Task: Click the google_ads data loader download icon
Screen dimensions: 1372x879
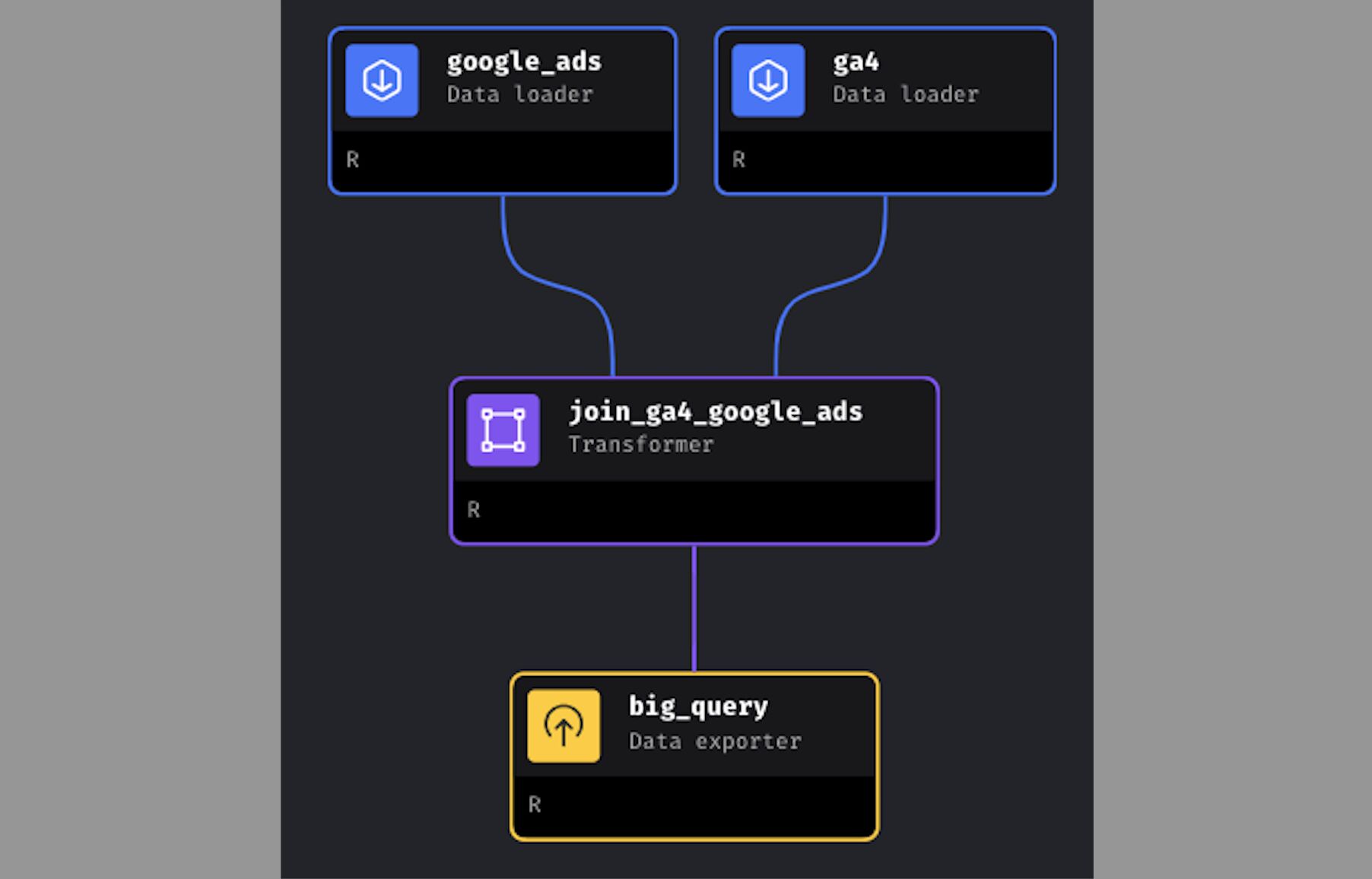Action: click(x=382, y=81)
